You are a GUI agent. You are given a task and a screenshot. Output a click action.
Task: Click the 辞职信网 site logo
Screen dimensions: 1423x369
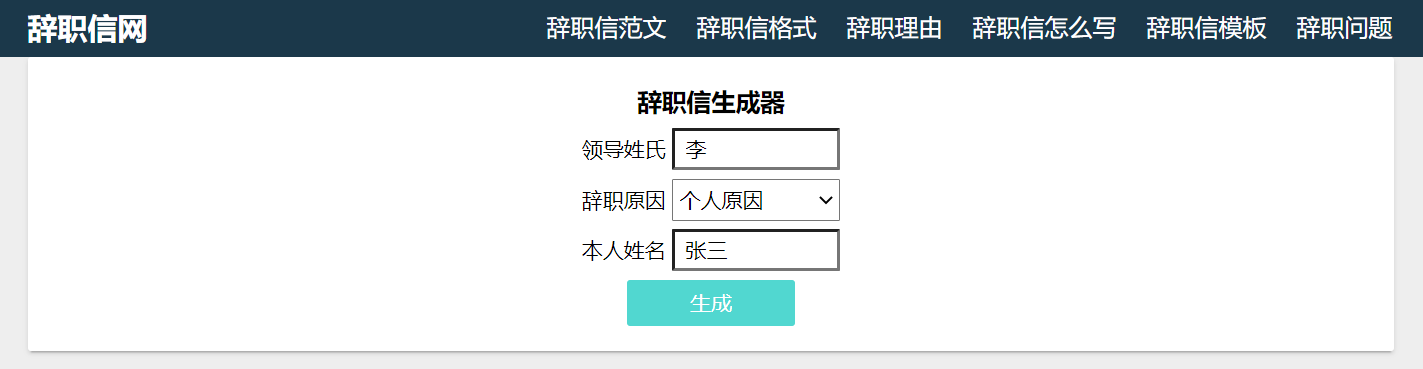(x=87, y=29)
